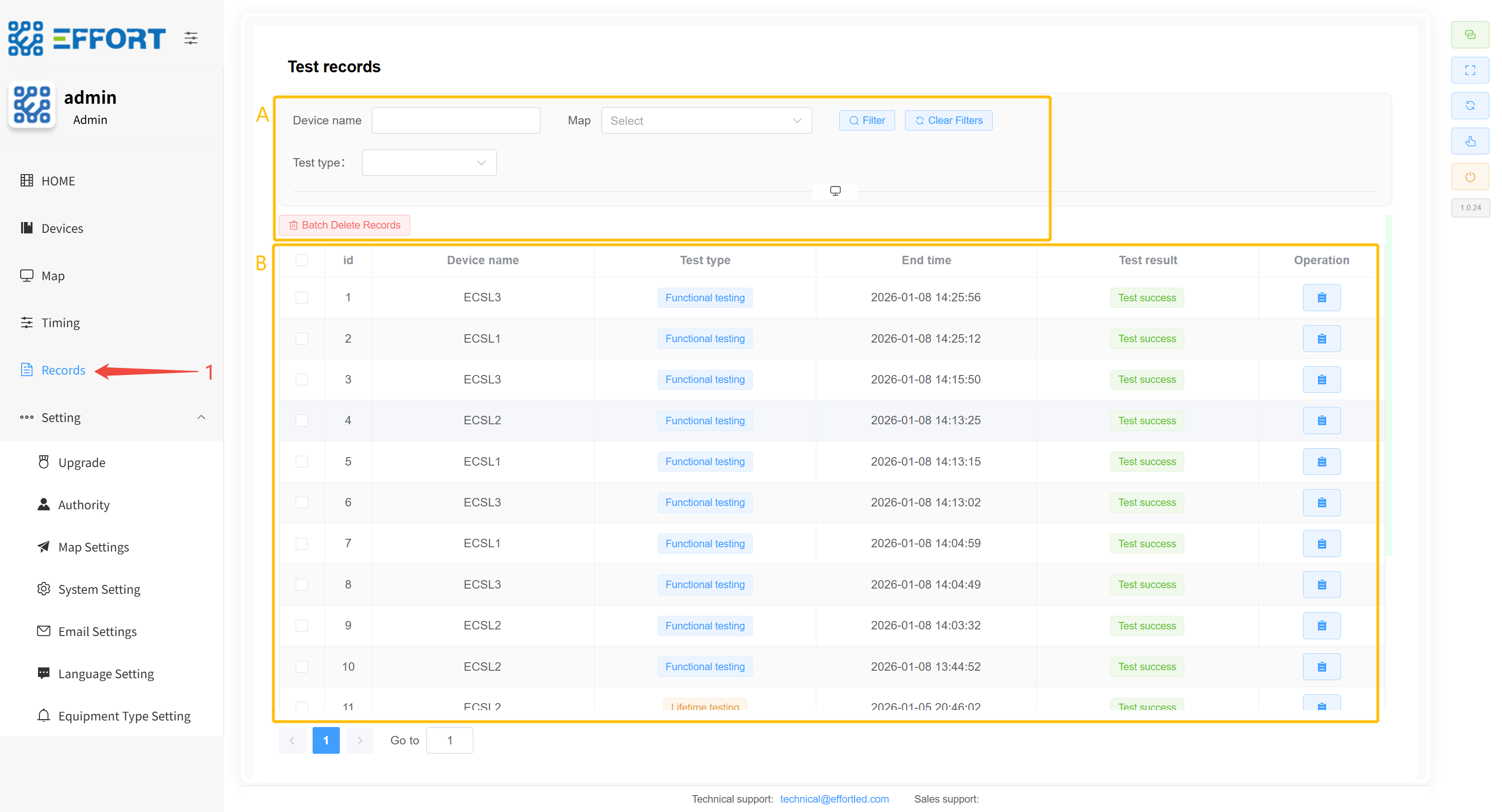Screen dimensions: 1502x812
Task: Open details icon for record id 1
Action: pyautogui.click(x=1321, y=298)
